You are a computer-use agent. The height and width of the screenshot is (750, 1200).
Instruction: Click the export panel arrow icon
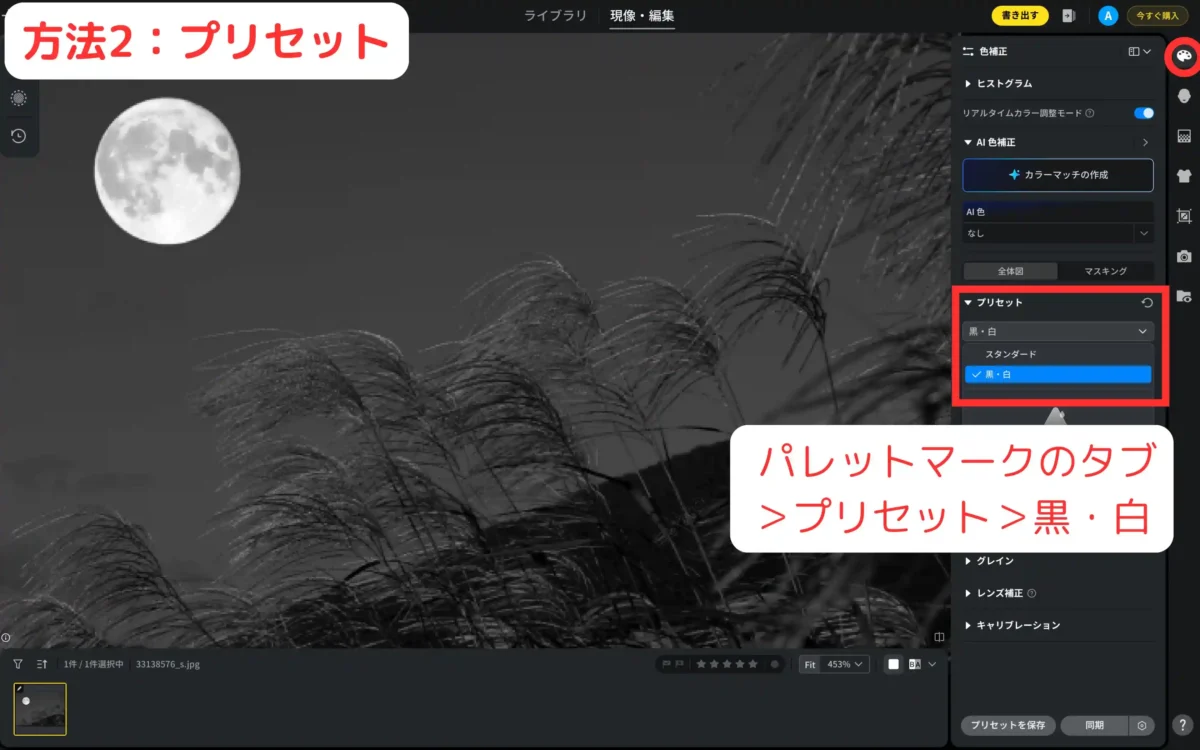(x=1069, y=16)
